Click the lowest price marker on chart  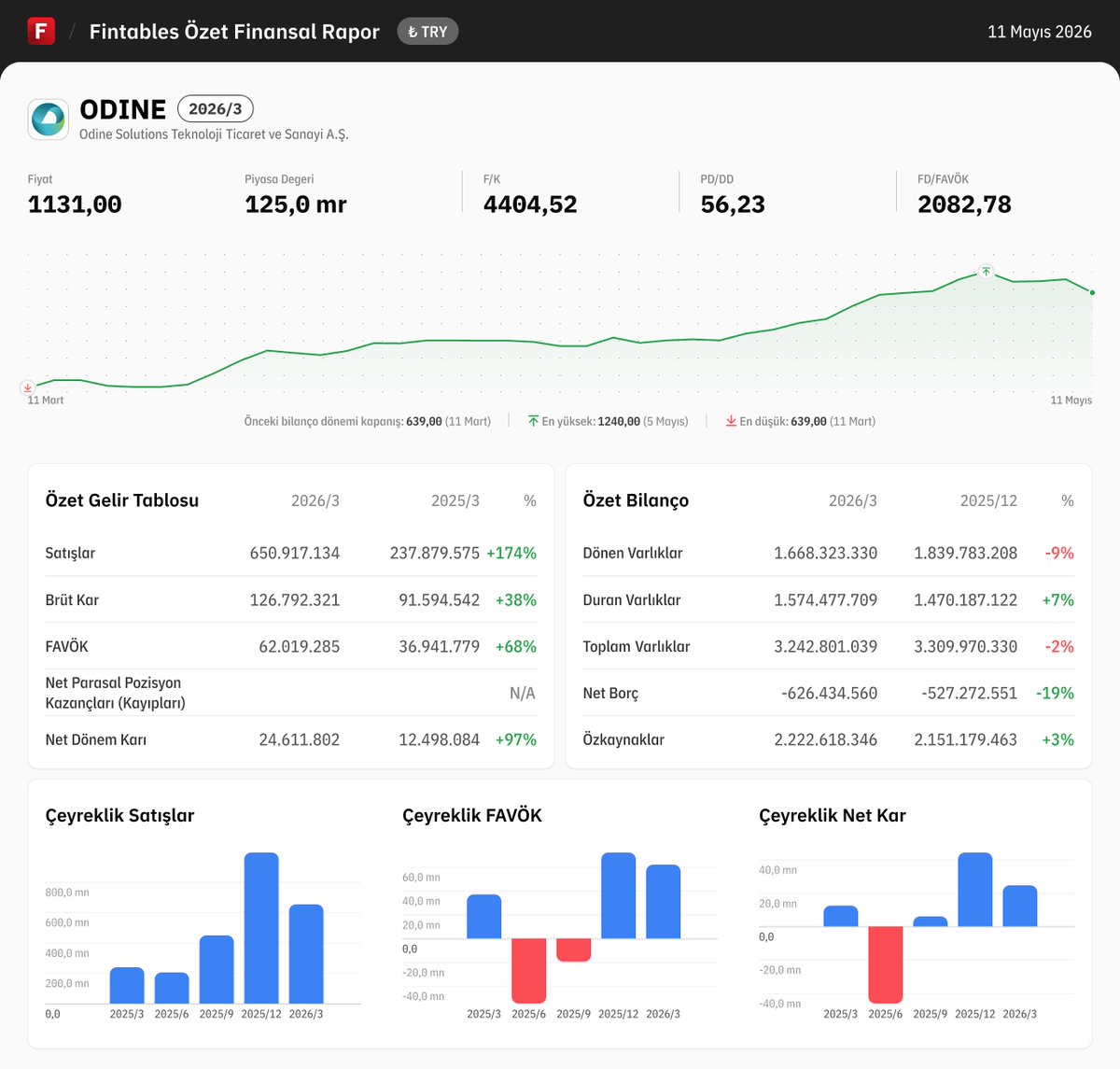pyautogui.click(x=28, y=387)
